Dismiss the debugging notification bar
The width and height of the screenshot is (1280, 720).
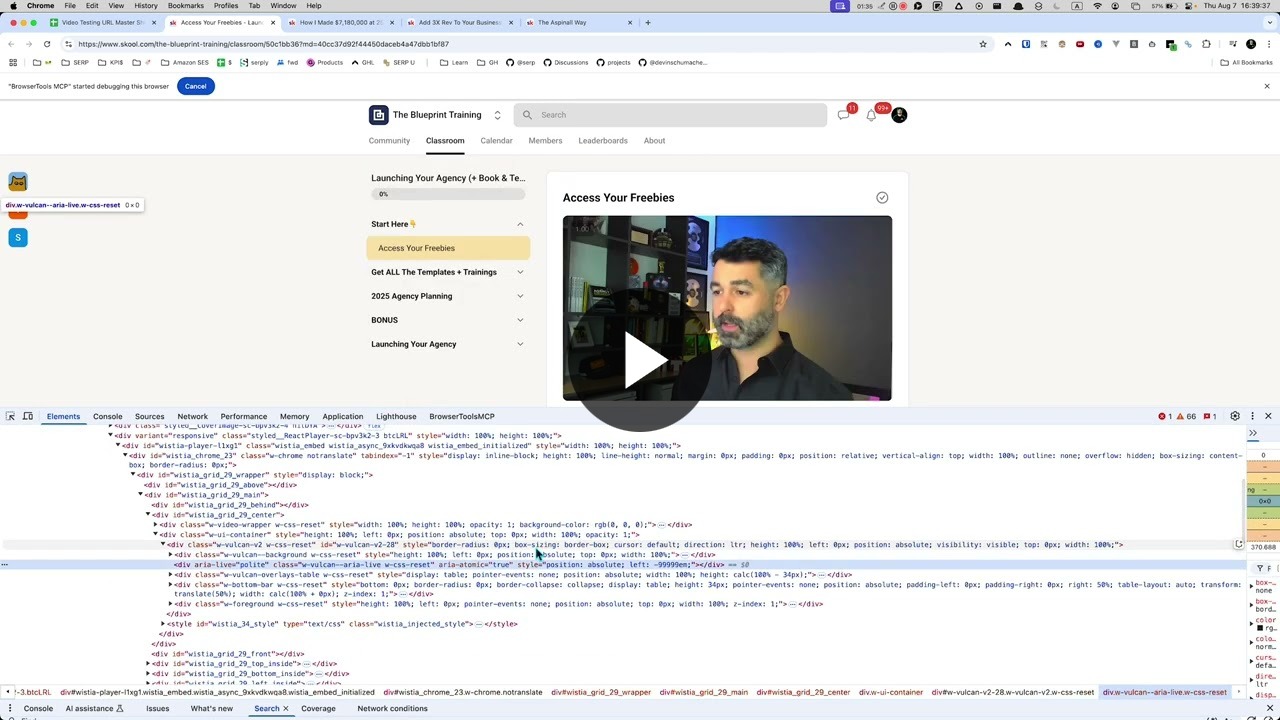[1266, 86]
